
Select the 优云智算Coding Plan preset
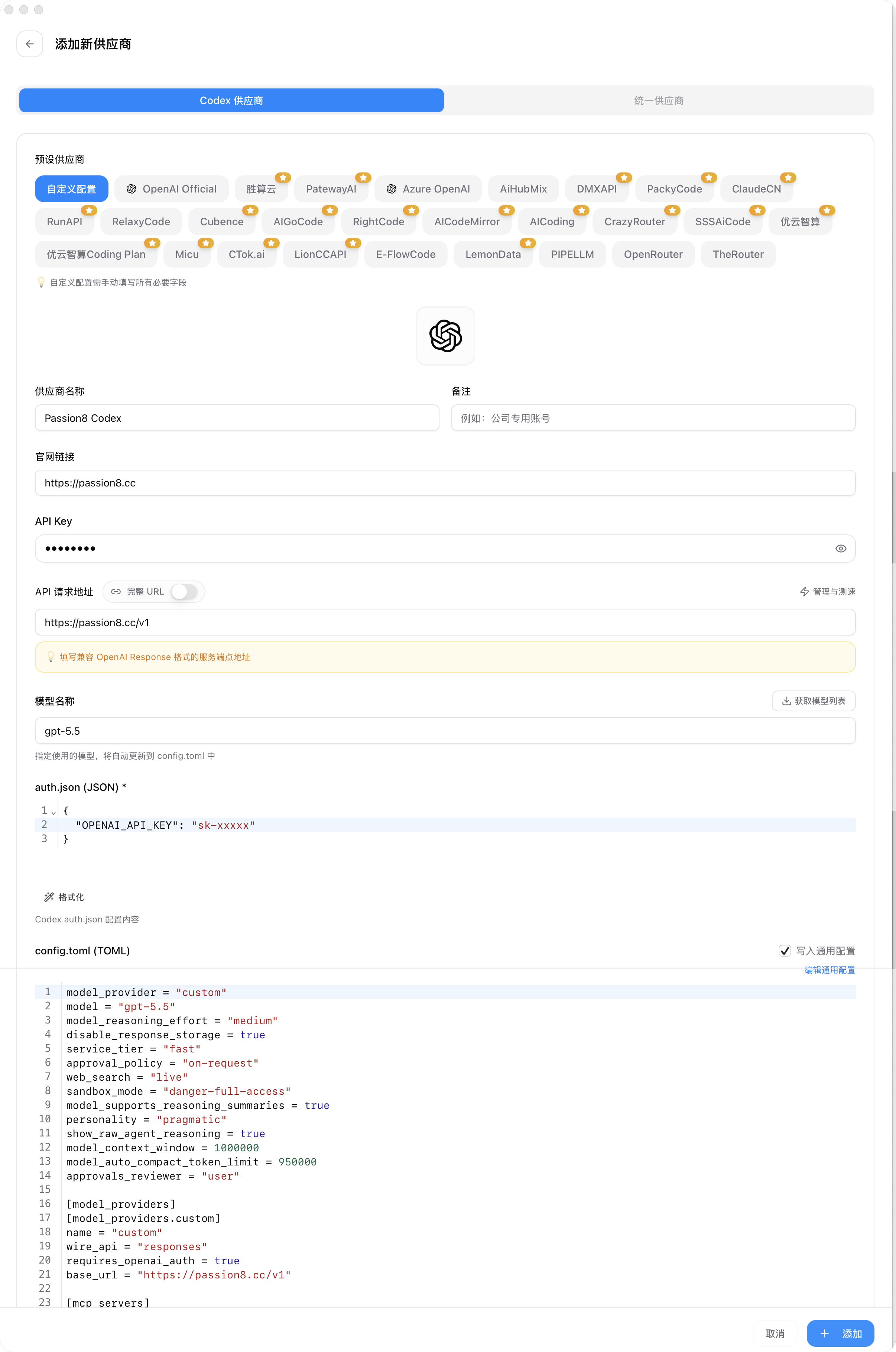(96, 254)
